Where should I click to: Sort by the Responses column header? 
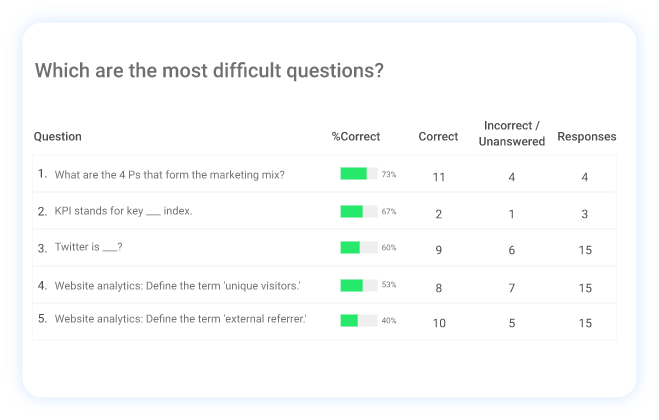586,137
